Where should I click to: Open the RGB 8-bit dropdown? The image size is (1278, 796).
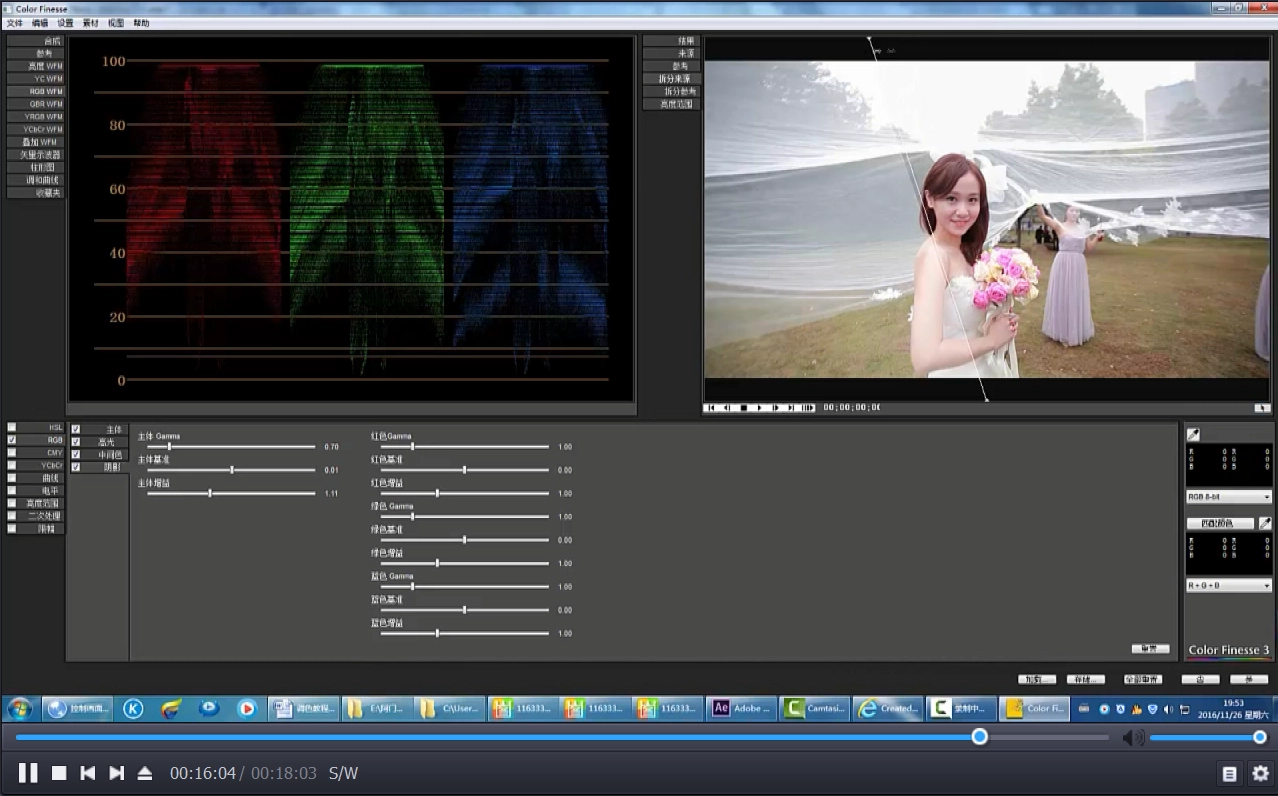pos(1228,497)
